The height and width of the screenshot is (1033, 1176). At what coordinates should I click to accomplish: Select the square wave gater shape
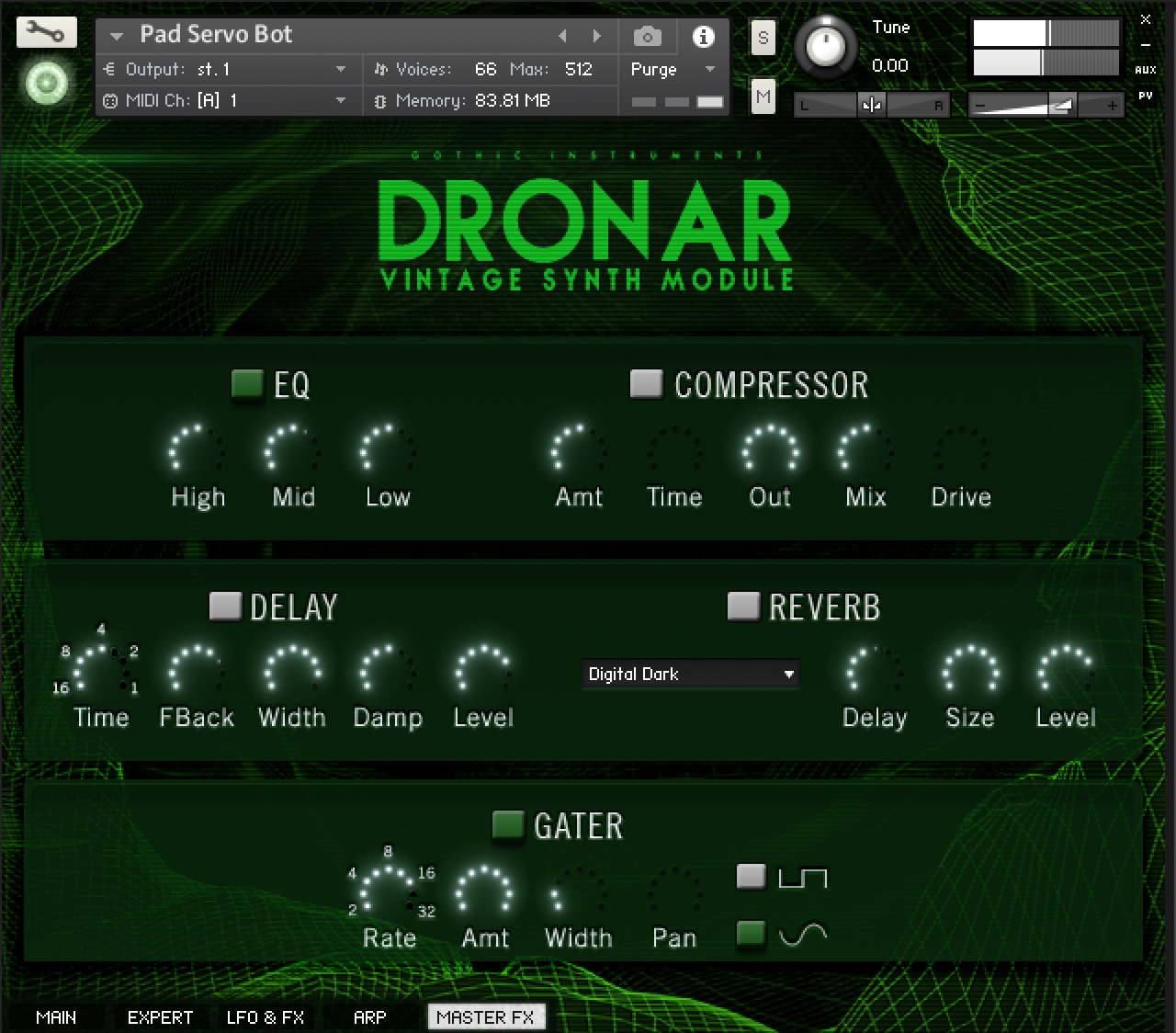point(752,877)
